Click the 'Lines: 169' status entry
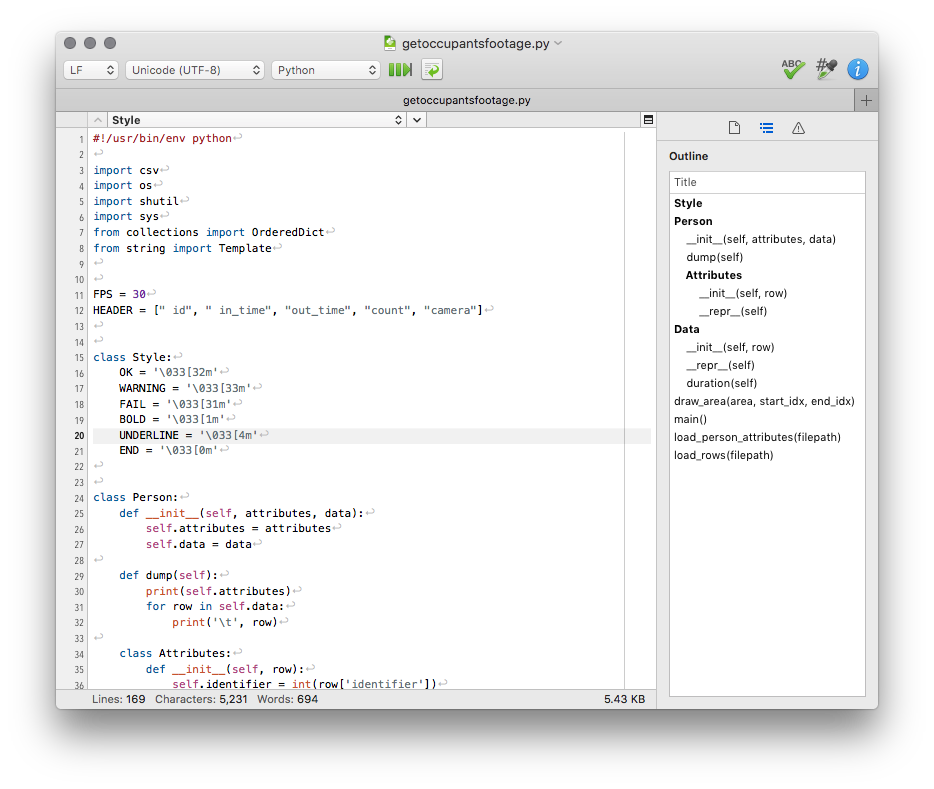 [119, 699]
